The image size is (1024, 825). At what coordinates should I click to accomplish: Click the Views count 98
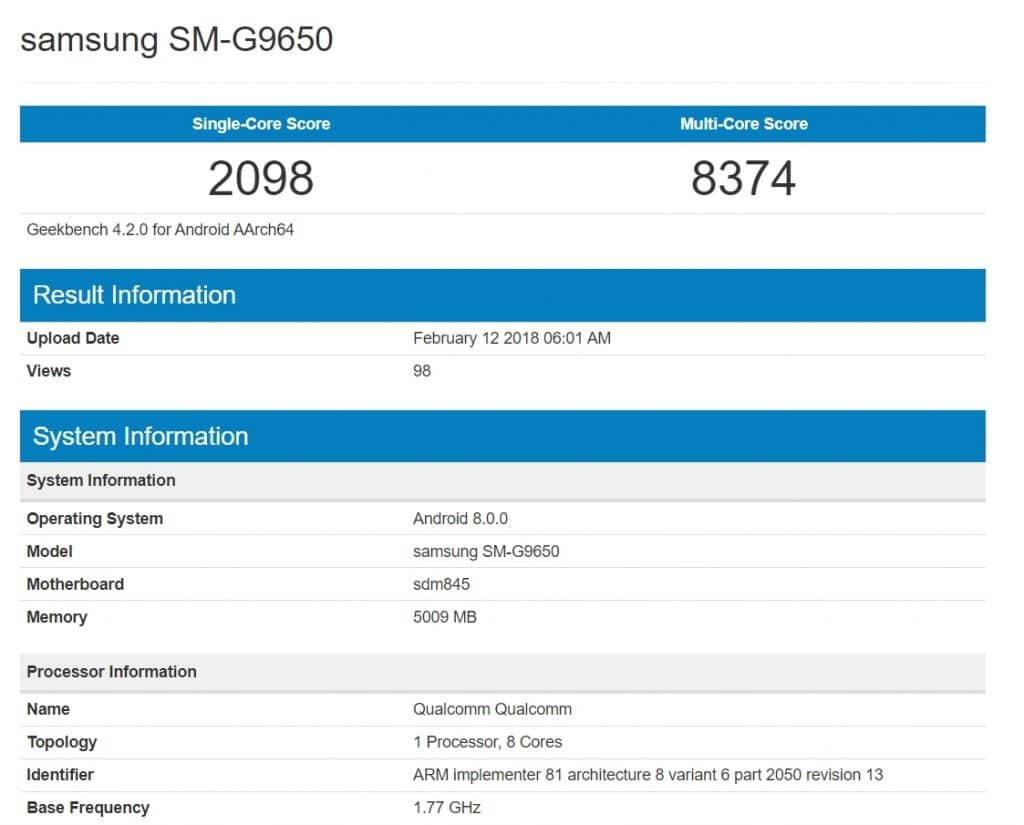pos(422,371)
